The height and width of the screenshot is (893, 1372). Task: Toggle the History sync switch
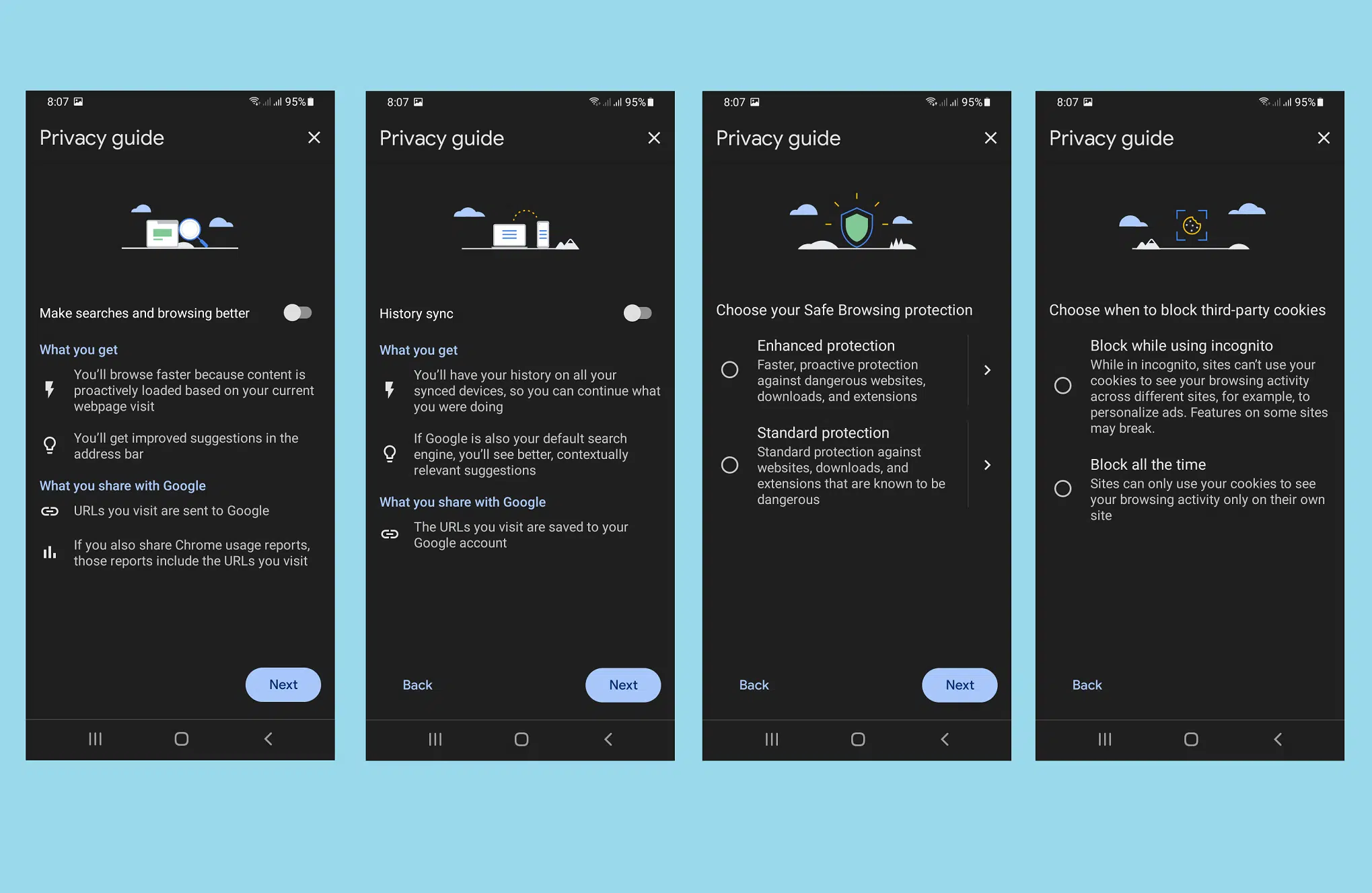tap(636, 313)
